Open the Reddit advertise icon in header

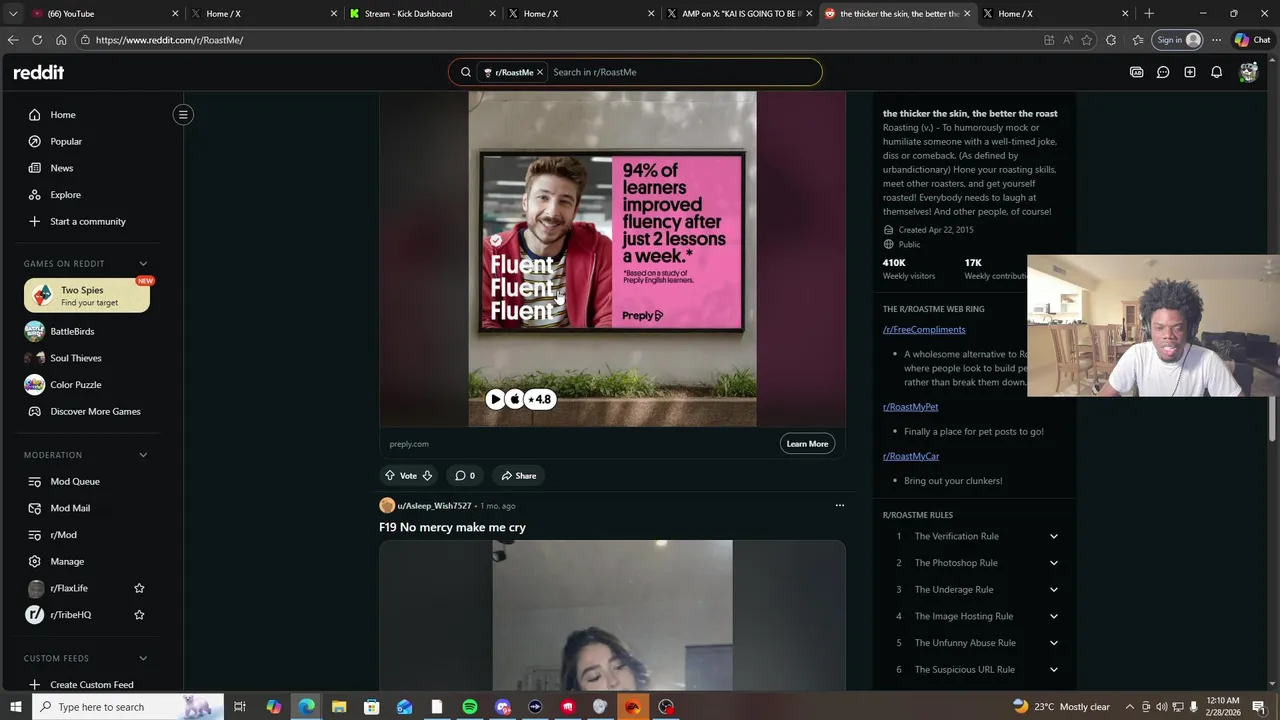pos(1136,72)
